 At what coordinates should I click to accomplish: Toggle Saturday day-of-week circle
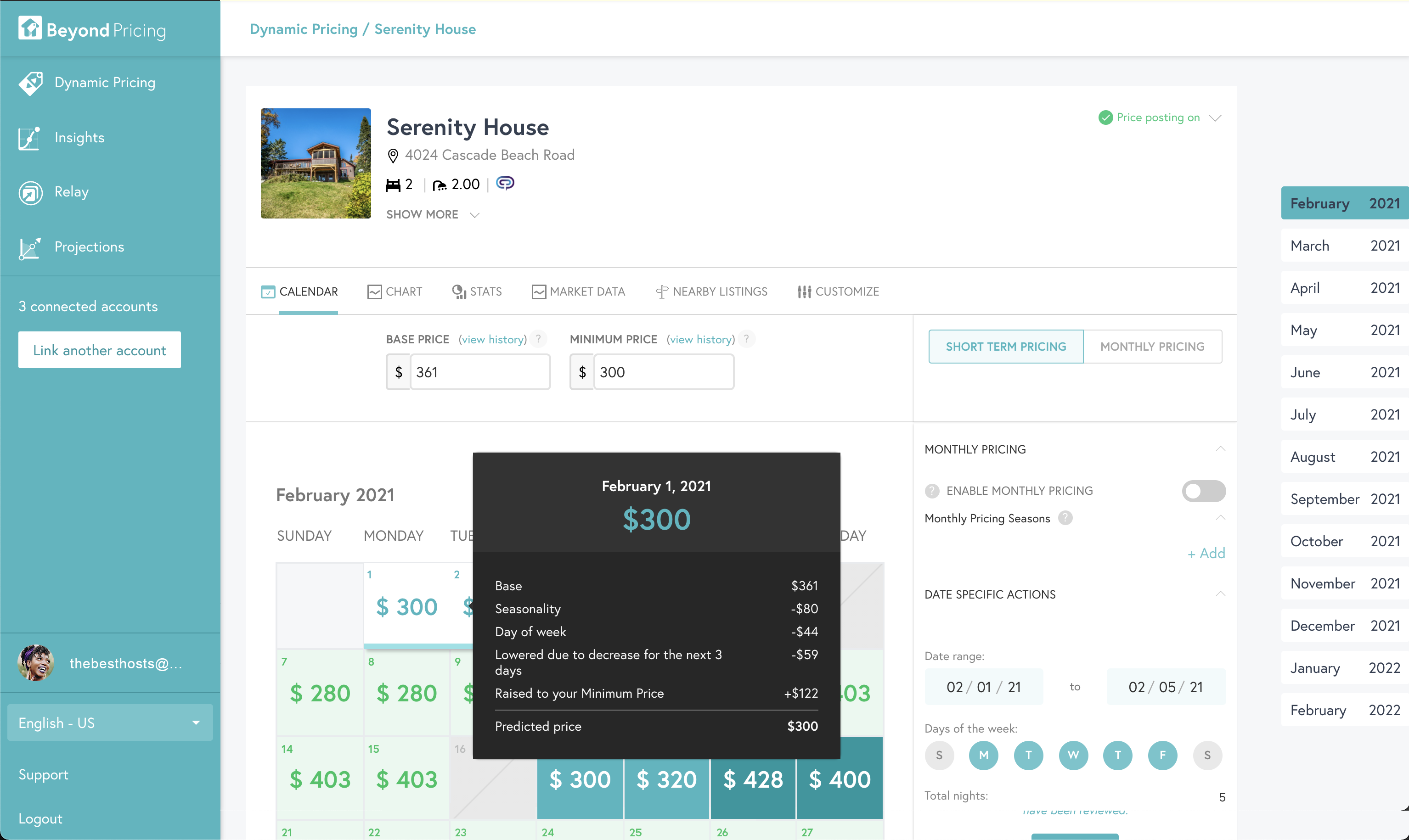point(1207,755)
